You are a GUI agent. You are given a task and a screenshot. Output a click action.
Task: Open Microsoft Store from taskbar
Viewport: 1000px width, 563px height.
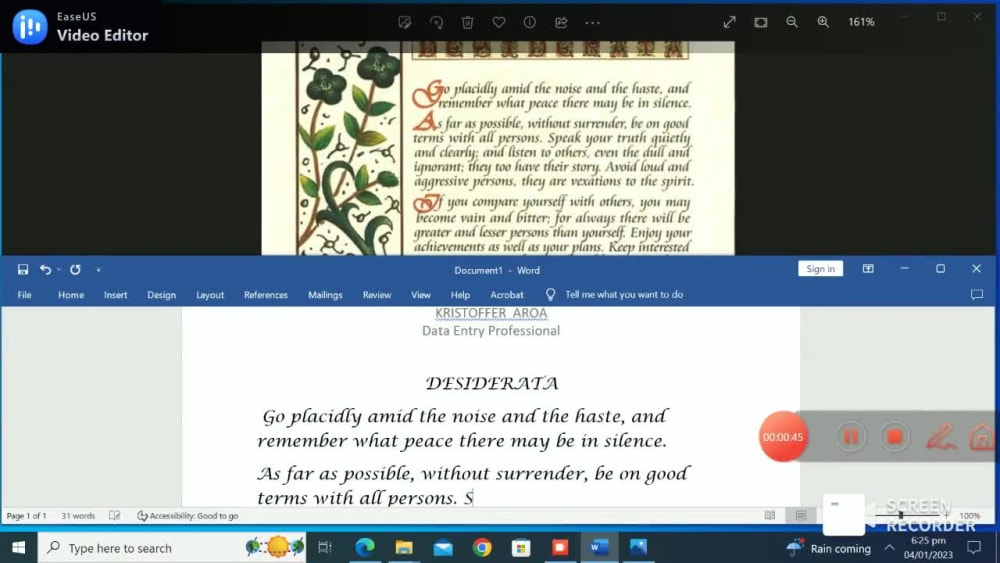[x=521, y=548]
